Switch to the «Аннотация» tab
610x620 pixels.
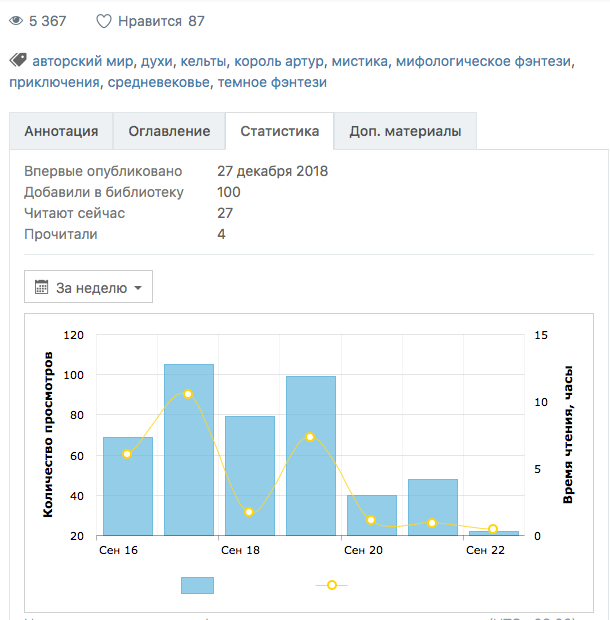(x=61, y=131)
